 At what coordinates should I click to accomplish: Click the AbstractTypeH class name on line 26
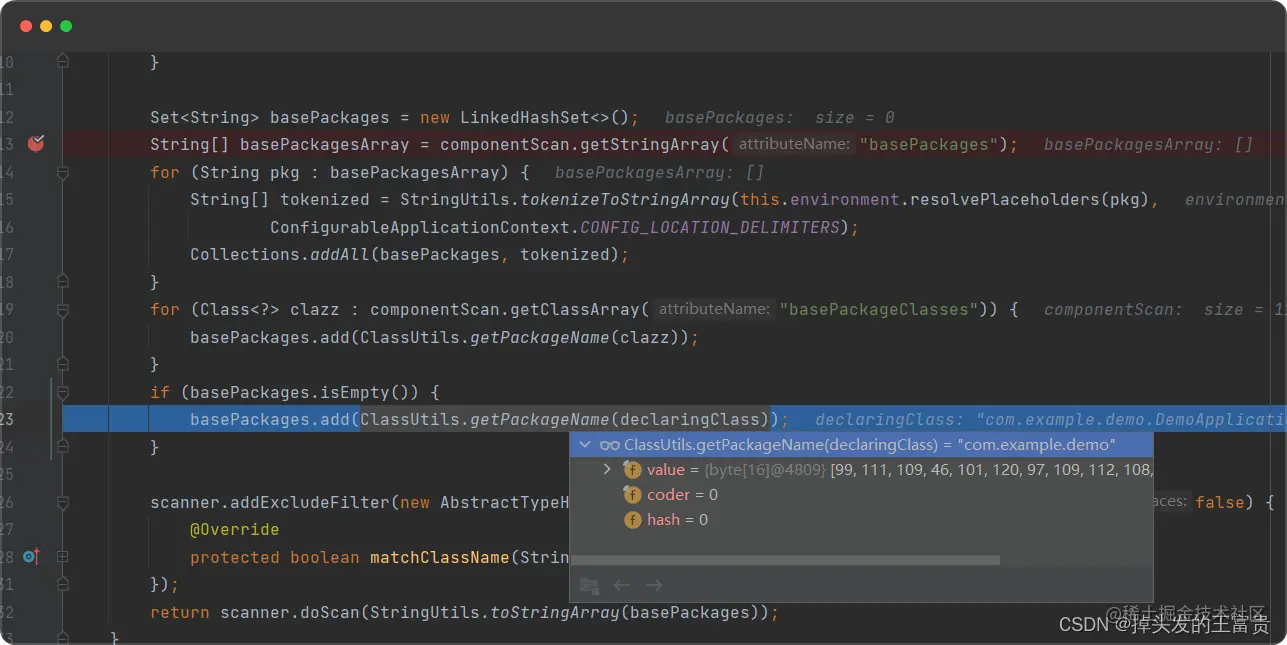point(504,502)
